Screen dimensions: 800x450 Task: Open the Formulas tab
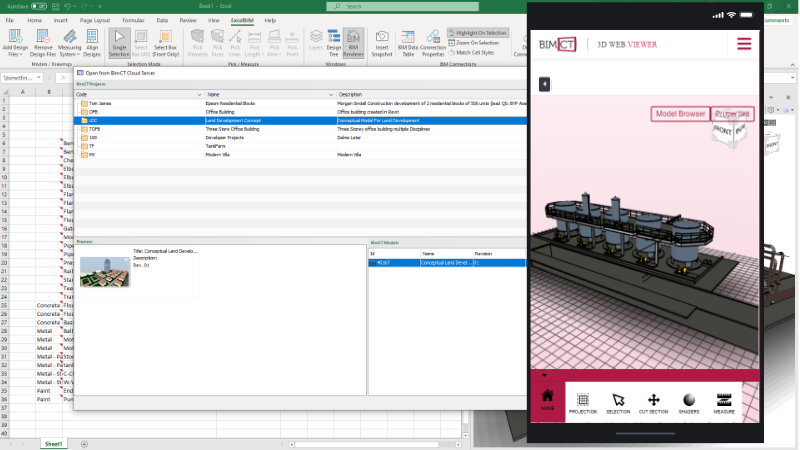(133, 20)
